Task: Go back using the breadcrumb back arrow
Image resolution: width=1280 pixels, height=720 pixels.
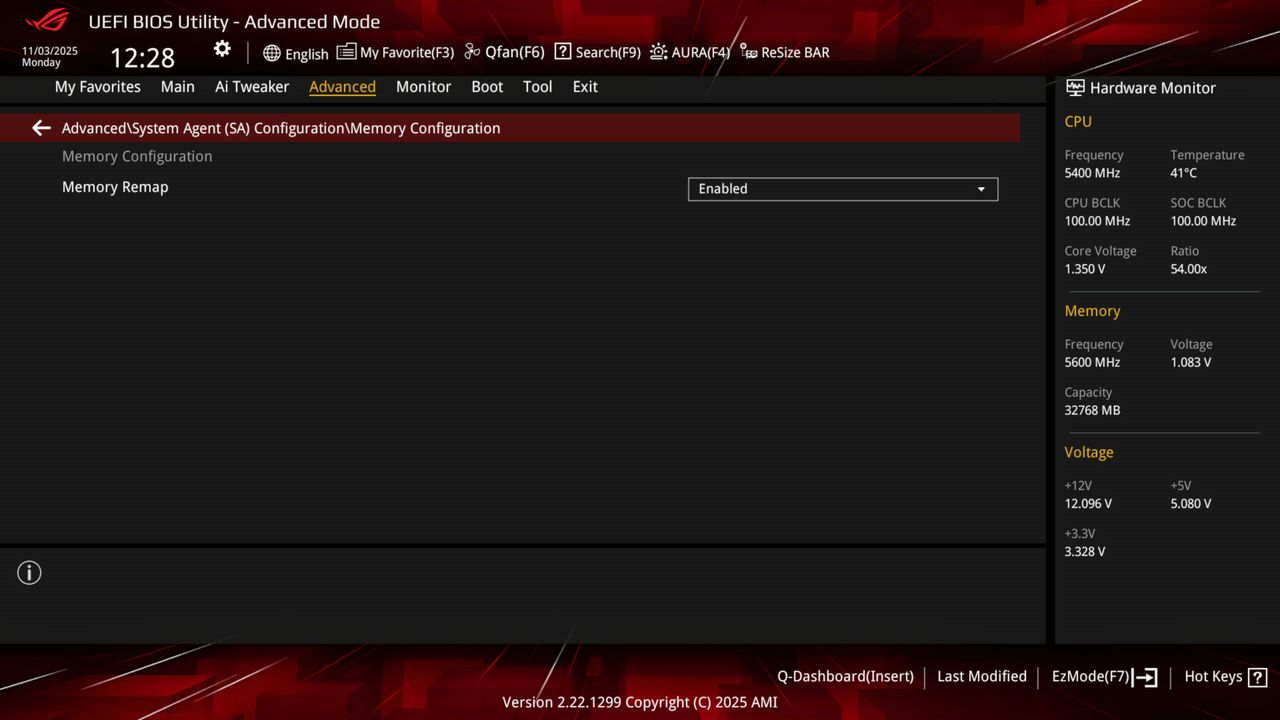Action: (x=40, y=128)
